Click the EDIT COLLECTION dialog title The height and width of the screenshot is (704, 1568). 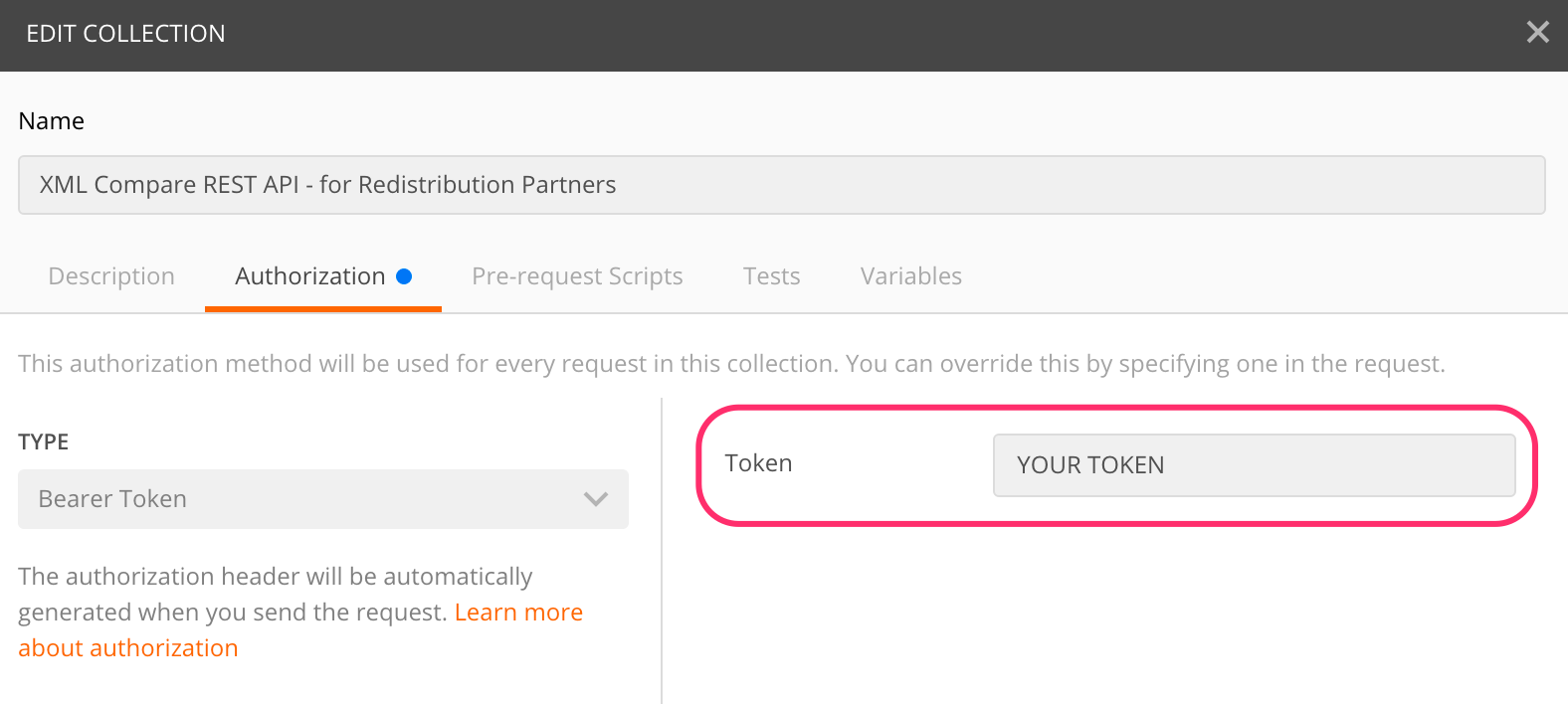tap(125, 34)
